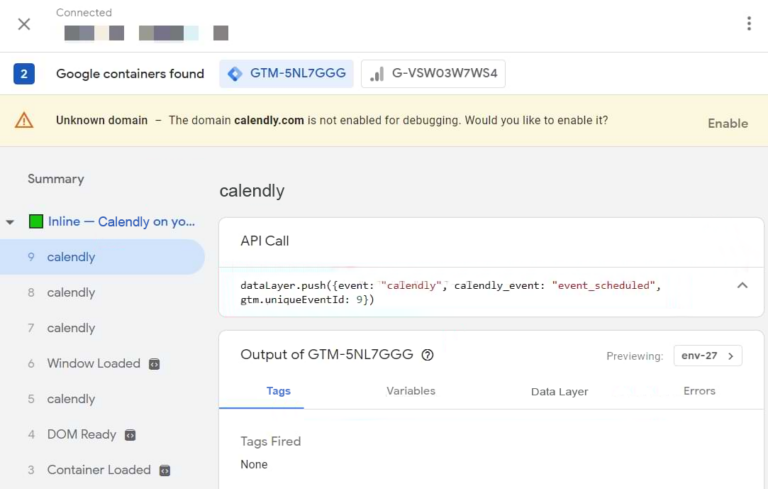Screen dimensions: 768x489
Task: Open the env-27 previewing dropdown
Action: (706, 356)
